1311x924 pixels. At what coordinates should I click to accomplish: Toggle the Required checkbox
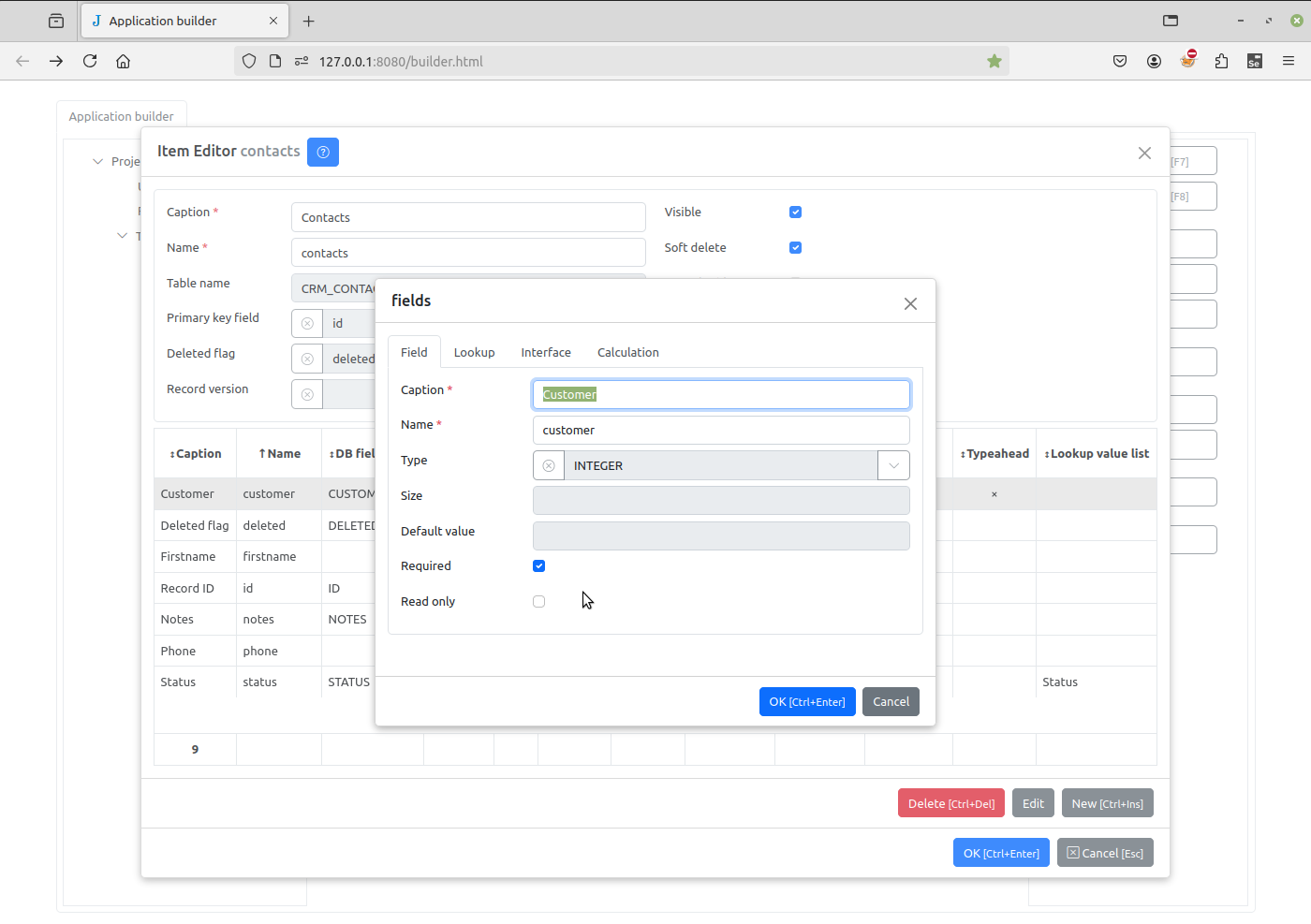click(539, 566)
